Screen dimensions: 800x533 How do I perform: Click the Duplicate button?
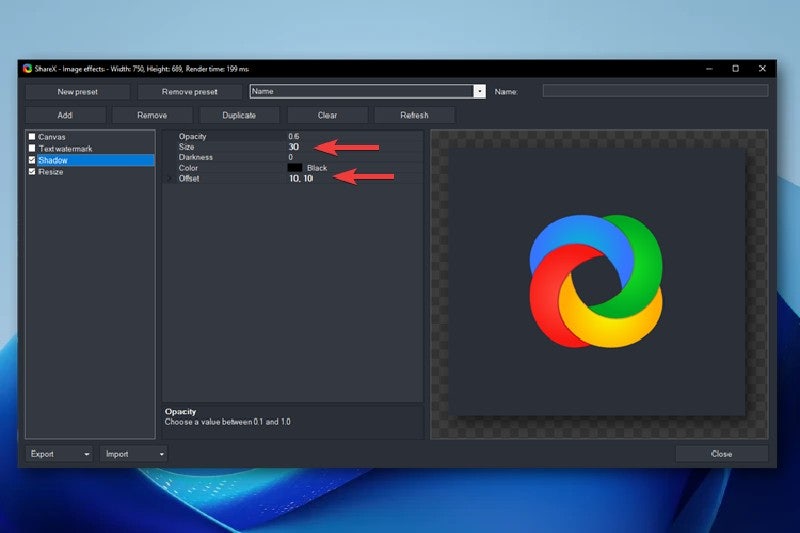click(239, 115)
